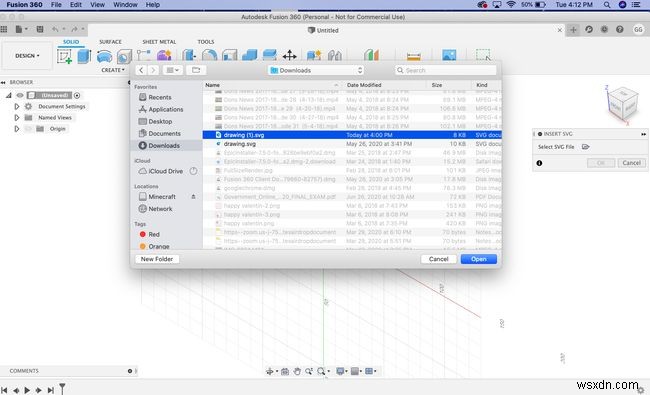The width and height of the screenshot is (650, 395).
Task: Activate the Unsaved component radio button
Action: [x=77, y=95]
